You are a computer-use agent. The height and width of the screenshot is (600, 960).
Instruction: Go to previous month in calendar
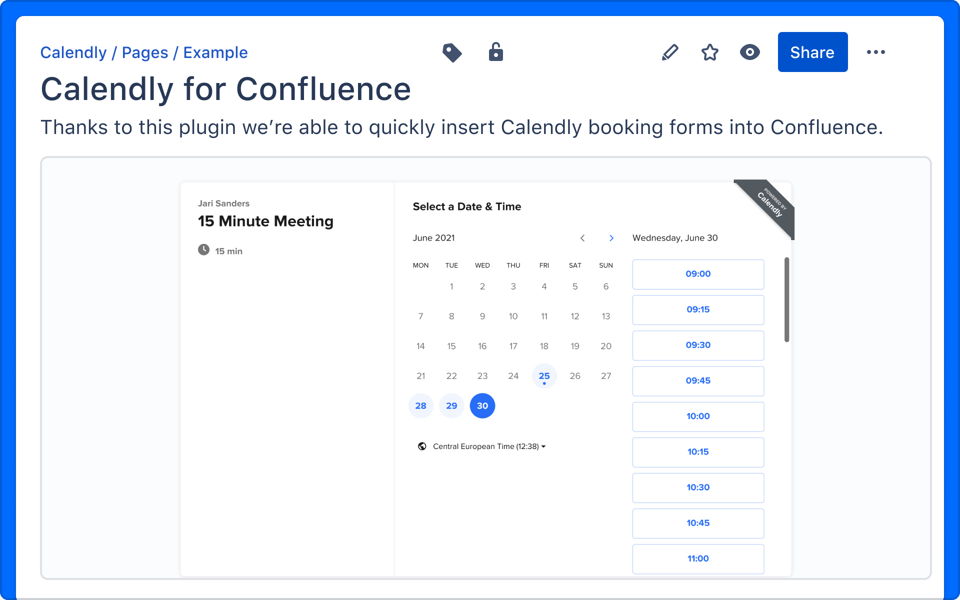coord(583,238)
